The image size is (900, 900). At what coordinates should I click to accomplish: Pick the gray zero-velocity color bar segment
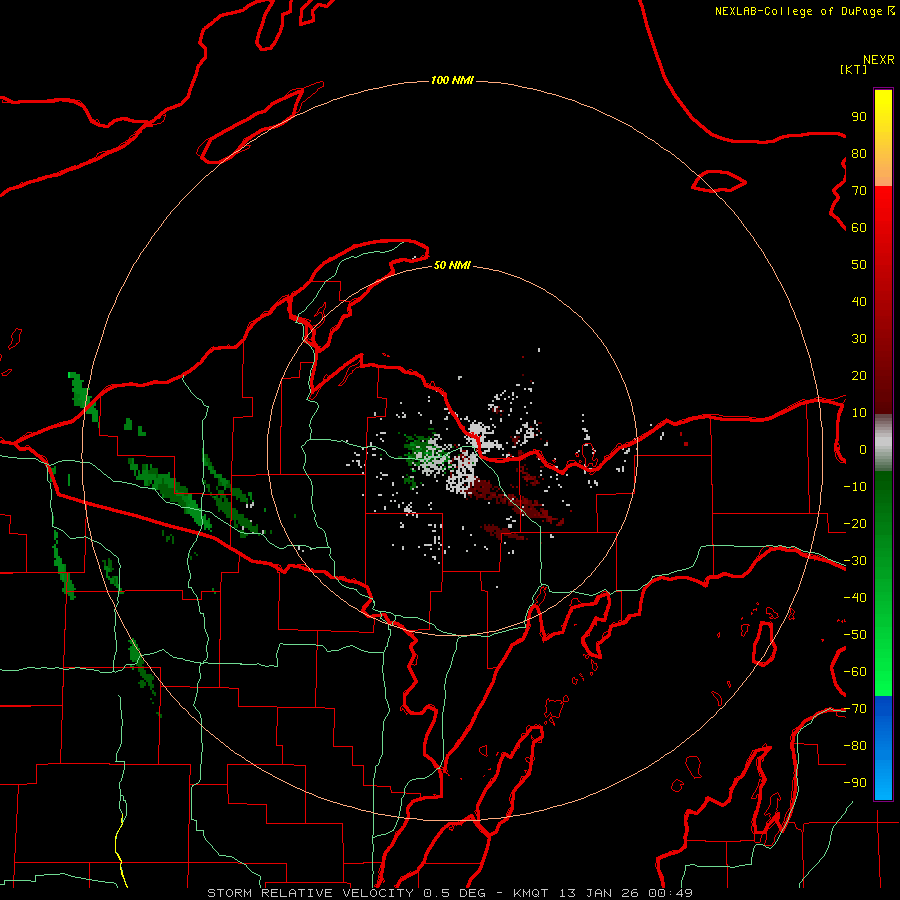tap(883, 442)
